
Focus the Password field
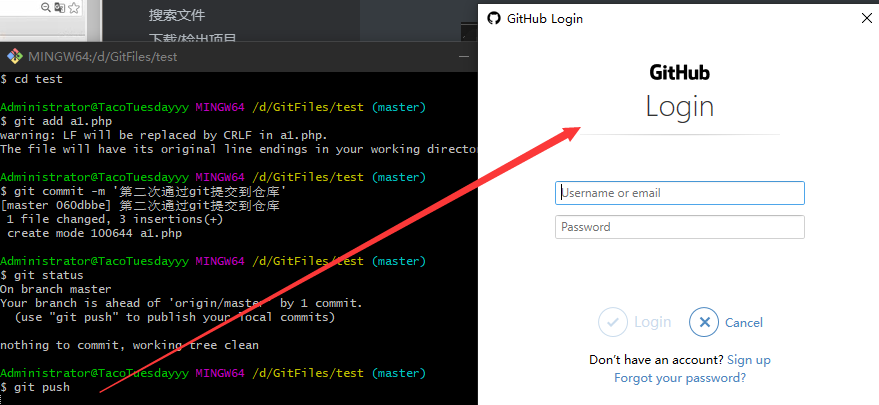pyautogui.click(x=679, y=227)
